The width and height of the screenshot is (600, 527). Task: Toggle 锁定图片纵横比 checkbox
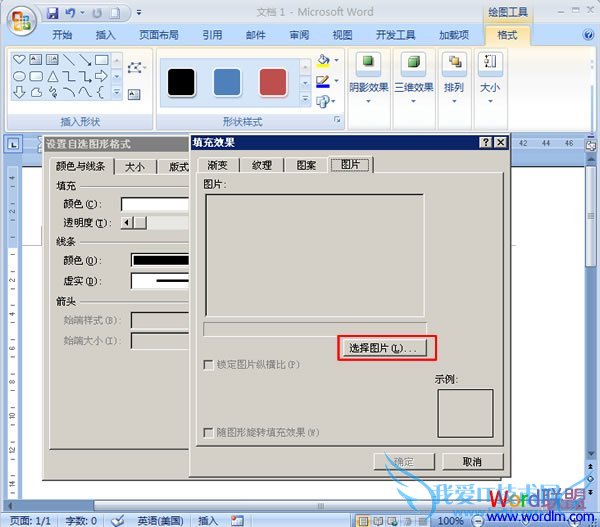tap(208, 364)
